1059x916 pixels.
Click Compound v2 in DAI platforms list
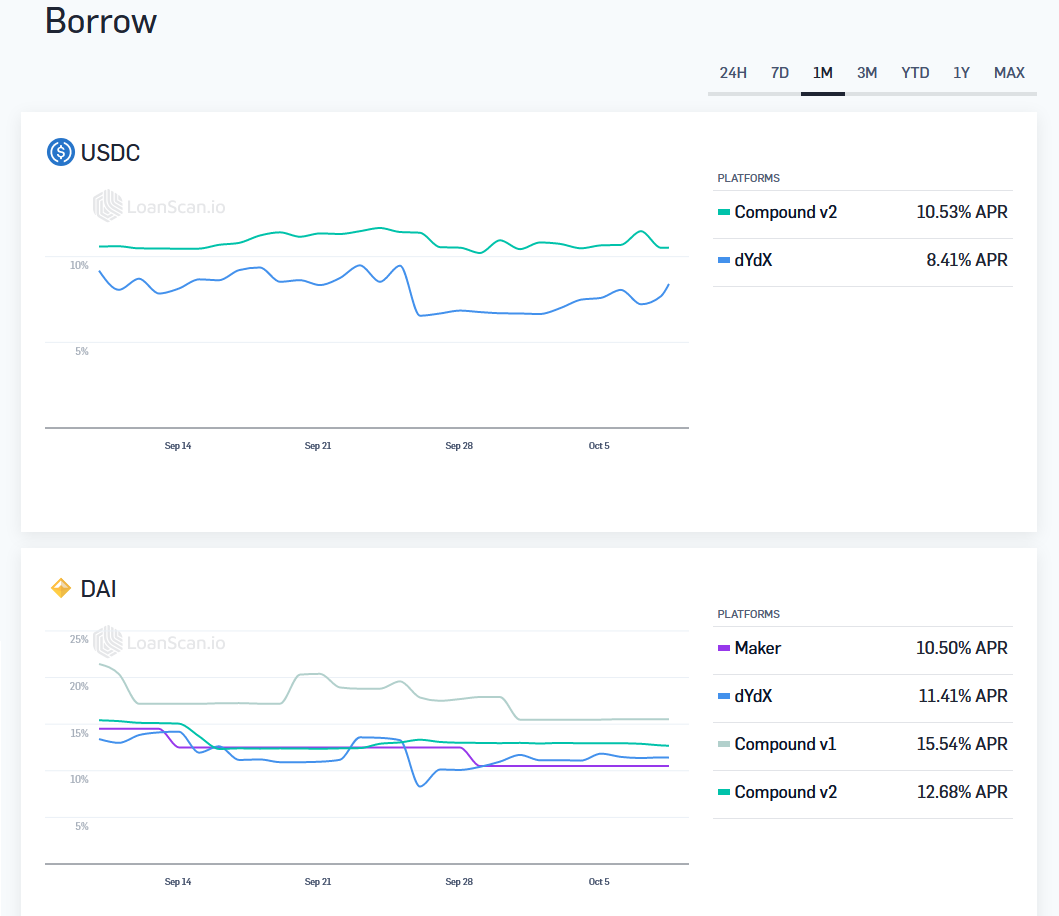(x=785, y=792)
